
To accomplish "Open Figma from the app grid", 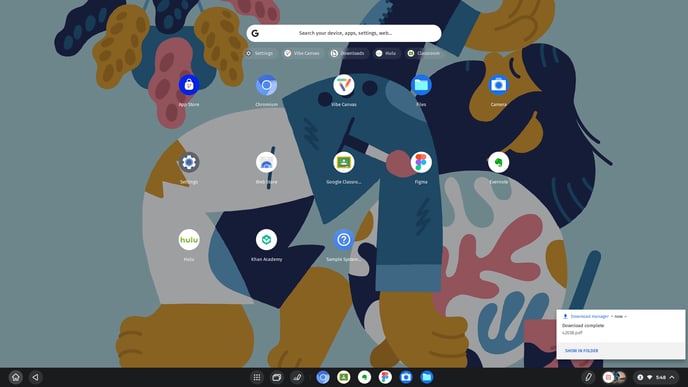I will [421, 162].
